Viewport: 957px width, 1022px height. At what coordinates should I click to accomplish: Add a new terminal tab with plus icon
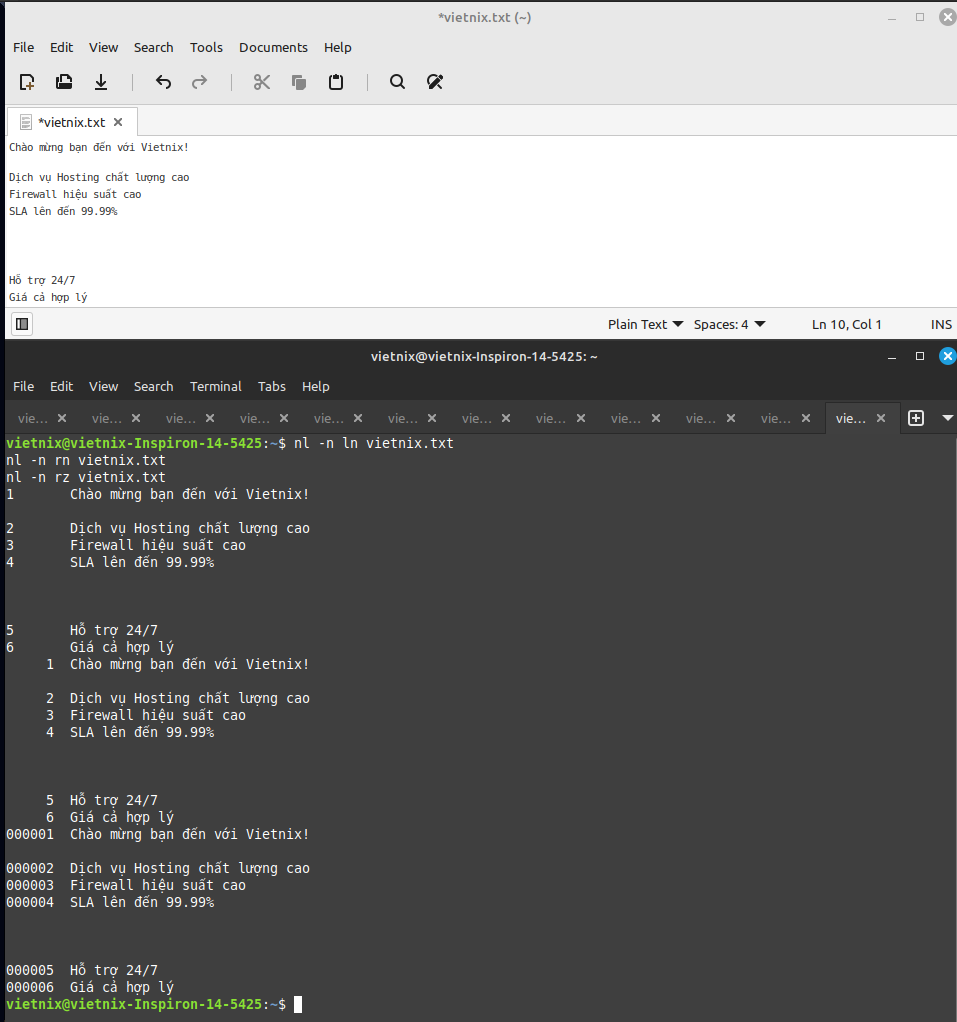[916, 418]
